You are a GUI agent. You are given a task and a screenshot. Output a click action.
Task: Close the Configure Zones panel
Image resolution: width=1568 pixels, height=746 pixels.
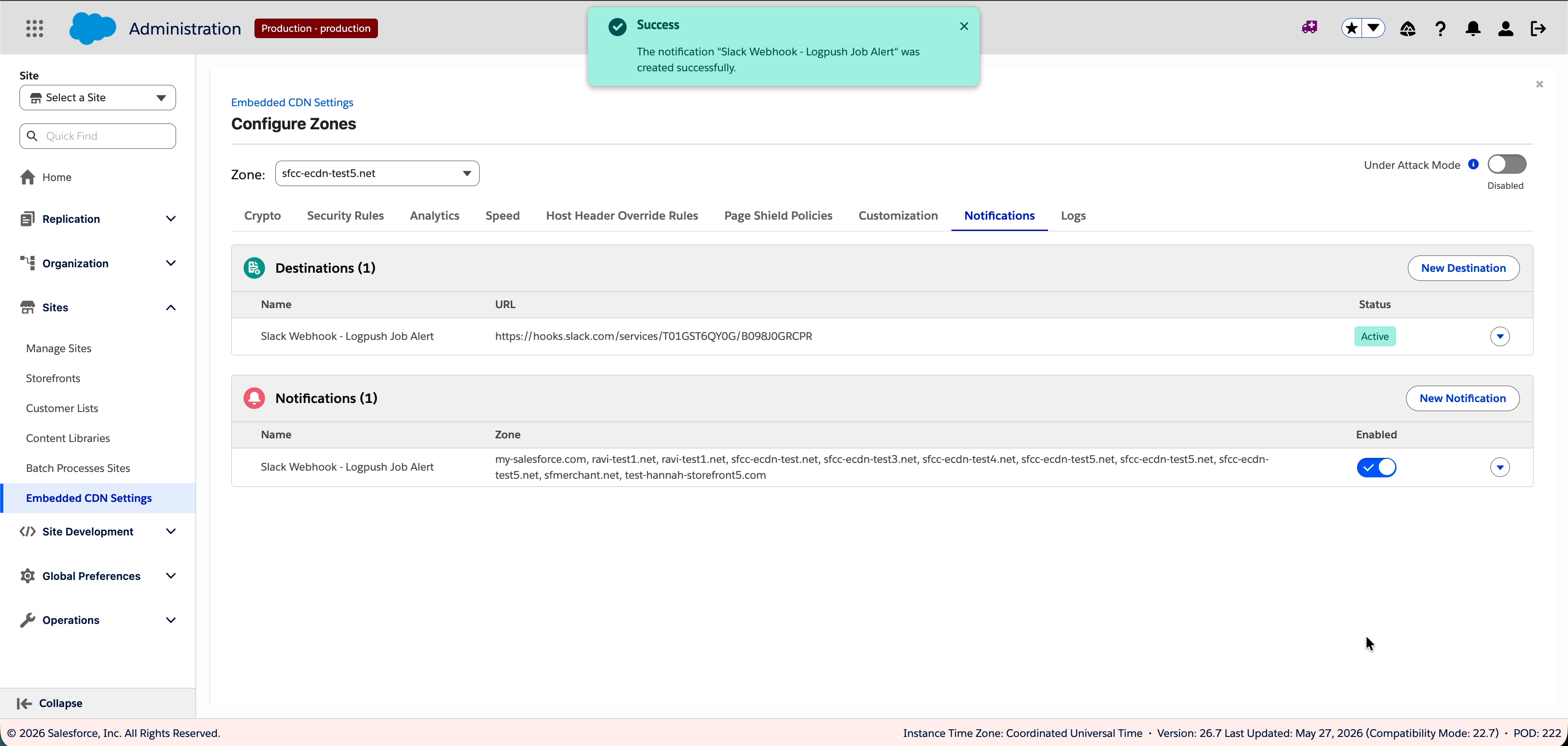pos(1539,84)
